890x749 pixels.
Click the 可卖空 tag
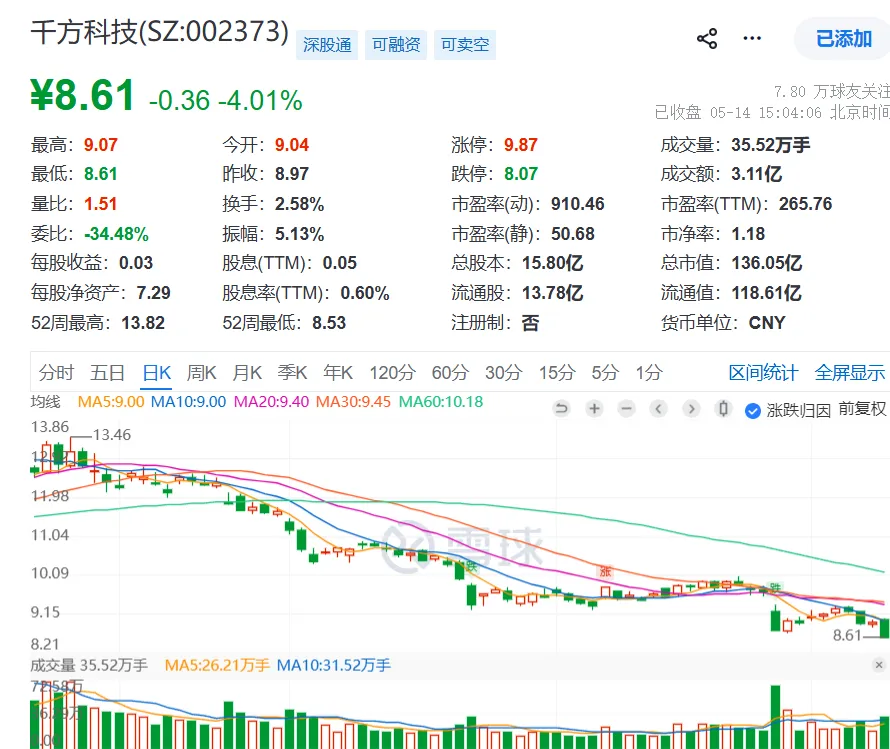click(465, 45)
